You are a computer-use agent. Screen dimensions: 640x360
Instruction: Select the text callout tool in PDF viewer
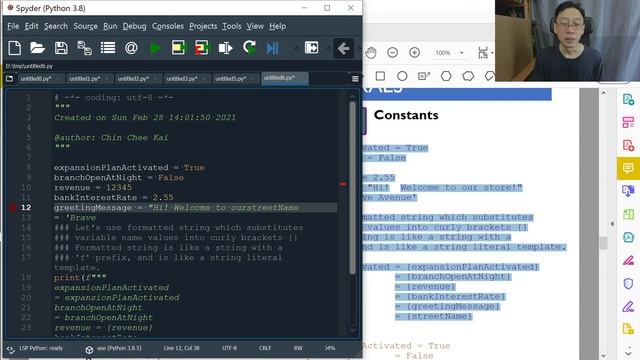tap(424, 76)
